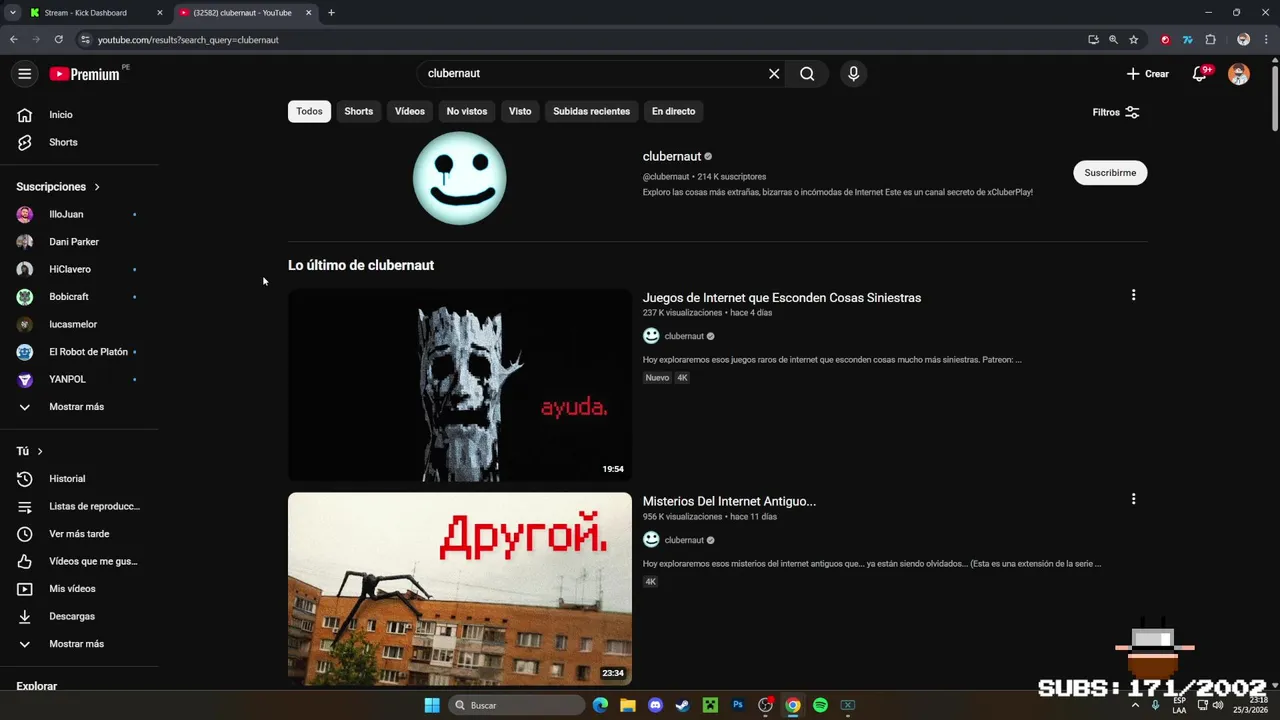Expand the Suscripciones section chevron

[97, 187]
